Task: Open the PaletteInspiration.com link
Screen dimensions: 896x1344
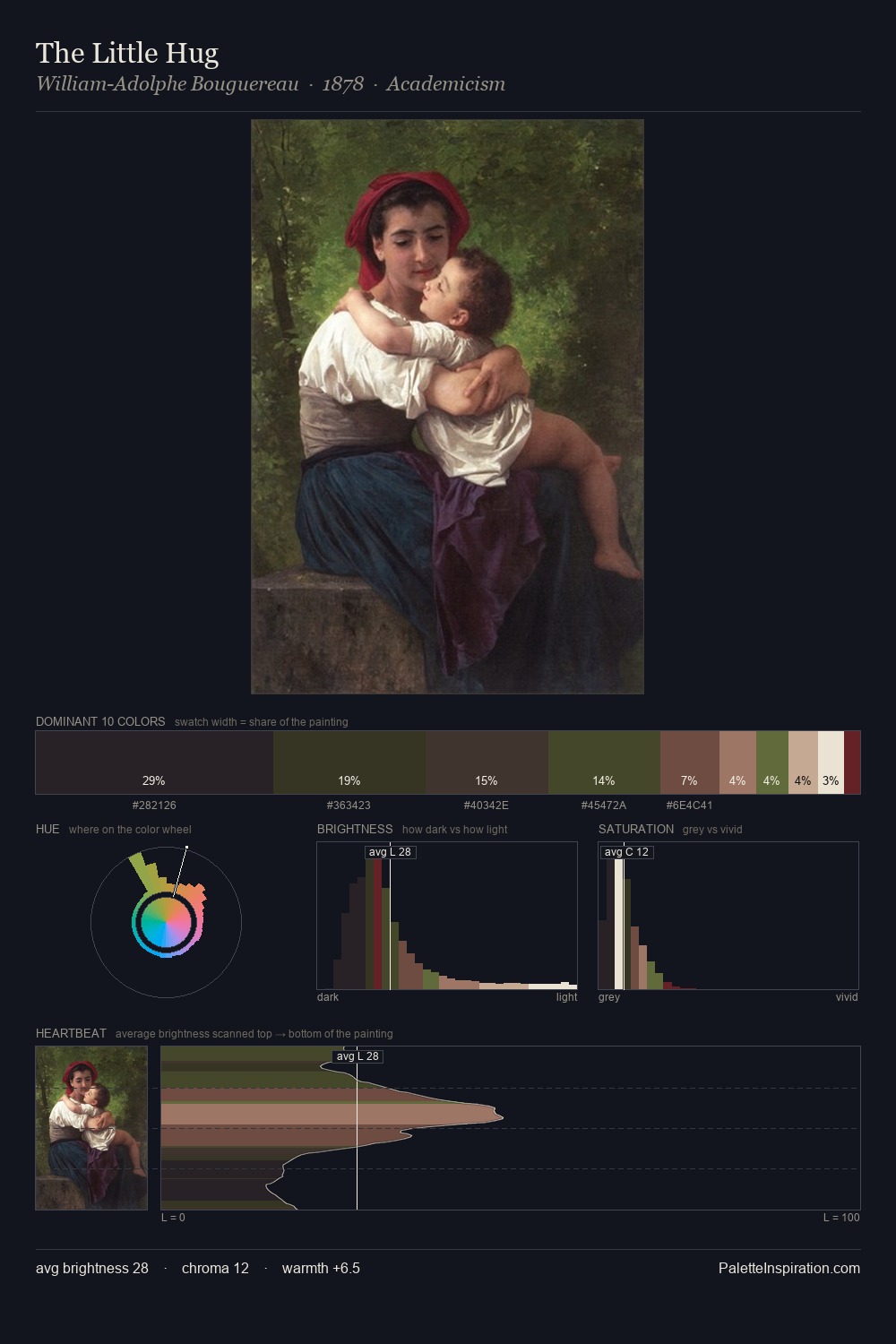Action: [x=789, y=1268]
